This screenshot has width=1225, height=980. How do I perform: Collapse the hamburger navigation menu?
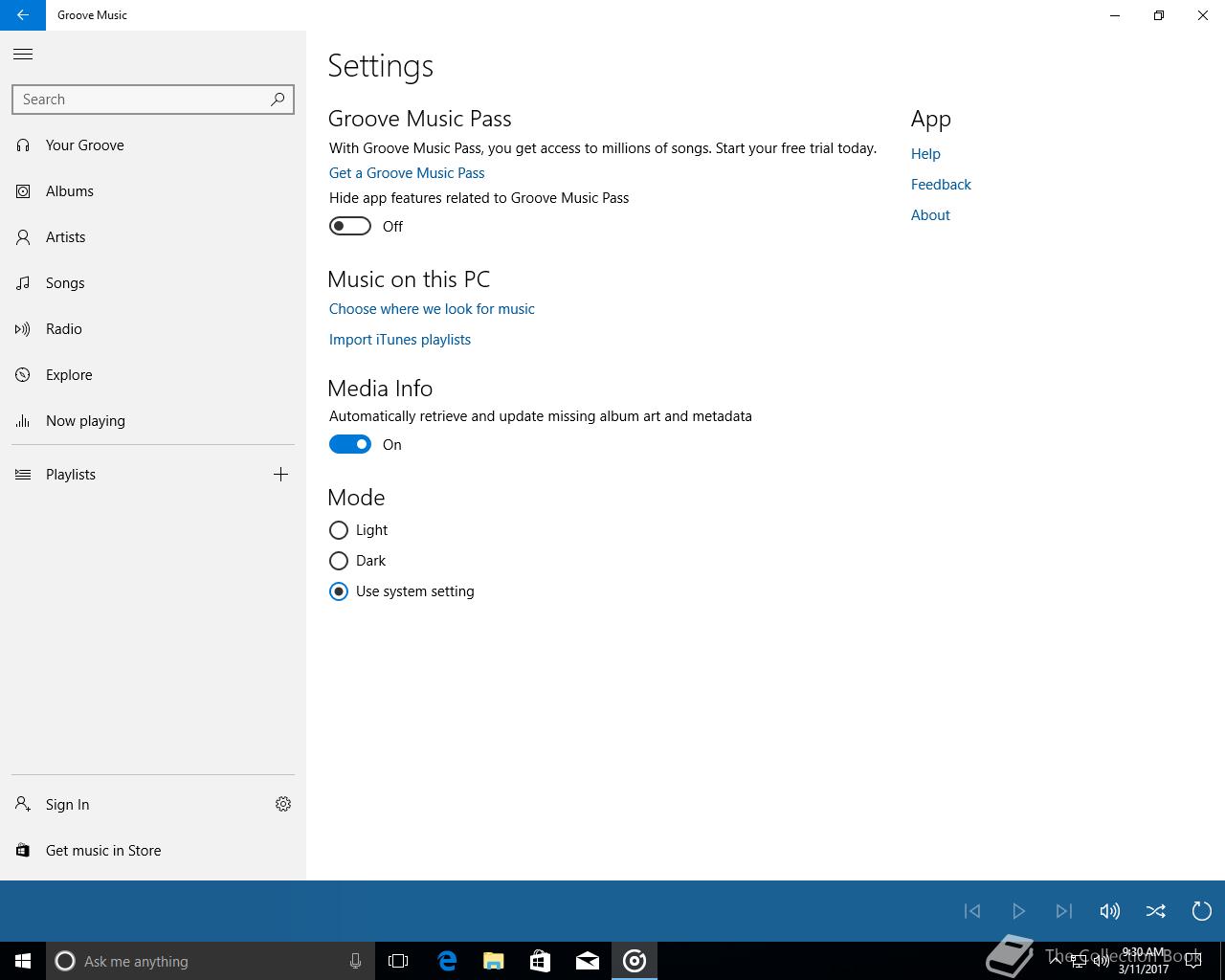click(x=23, y=55)
